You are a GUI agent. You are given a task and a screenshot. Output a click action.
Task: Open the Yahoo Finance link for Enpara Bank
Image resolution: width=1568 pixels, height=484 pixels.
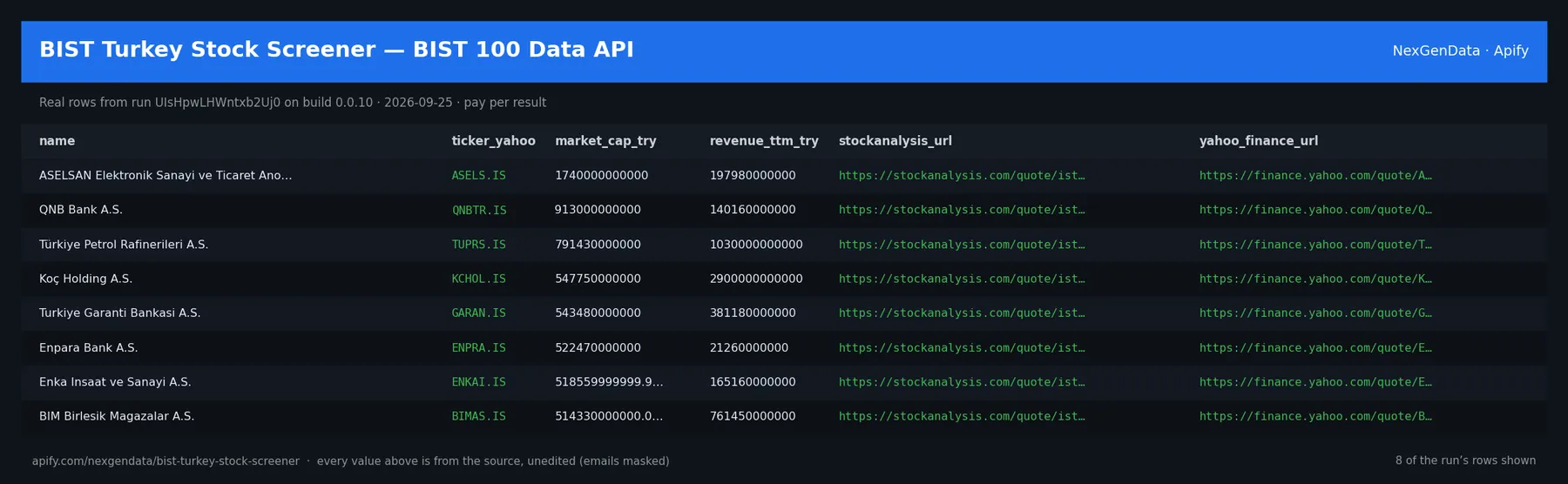coord(1315,347)
